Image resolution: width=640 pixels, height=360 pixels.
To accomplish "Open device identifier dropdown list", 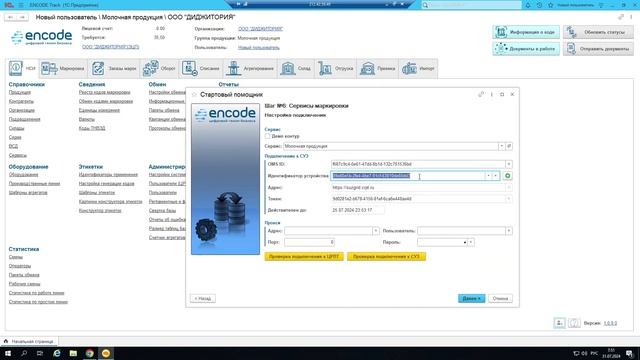I will (x=488, y=176).
